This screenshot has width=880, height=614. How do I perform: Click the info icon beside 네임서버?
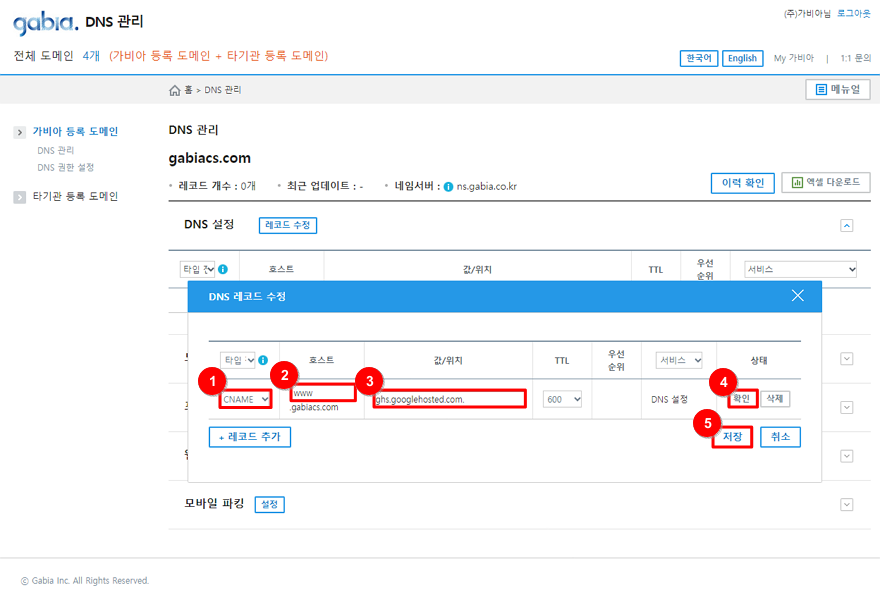(x=448, y=187)
